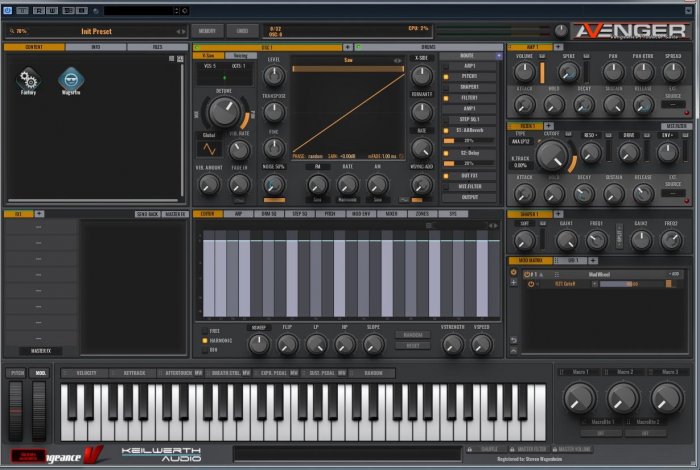Enable the SHAPER1 routing checkbox

(446, 87)
